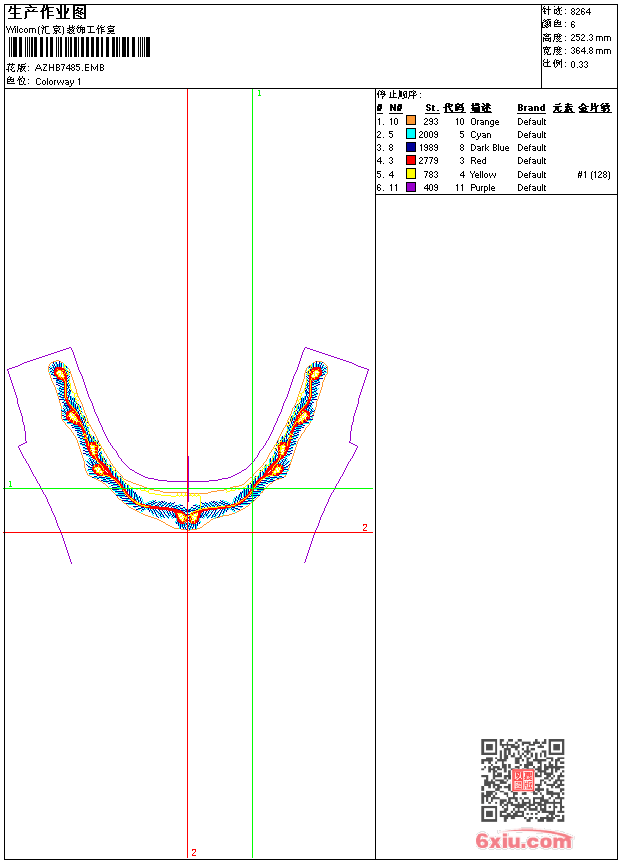
Task: Click the stitch count value 8264
Action: pyautogui.click(x=580, y=11)
